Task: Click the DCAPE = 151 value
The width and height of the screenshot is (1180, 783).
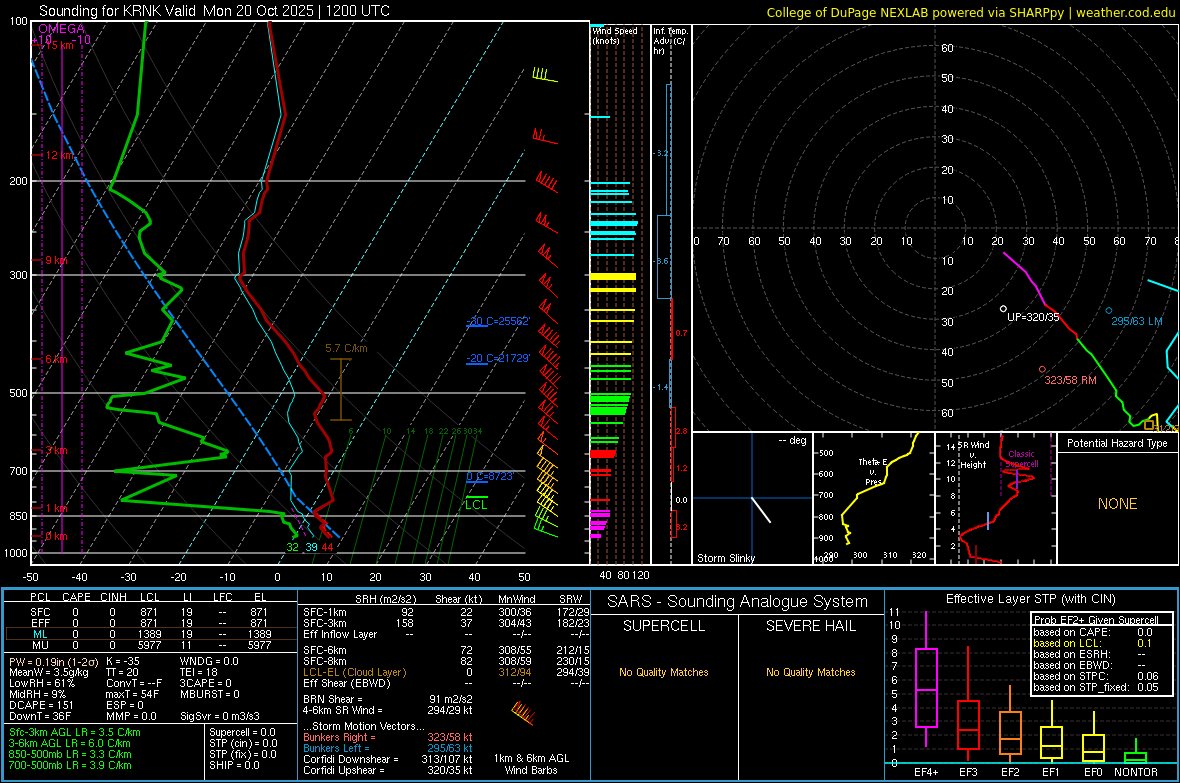Action: click(41, 705)
